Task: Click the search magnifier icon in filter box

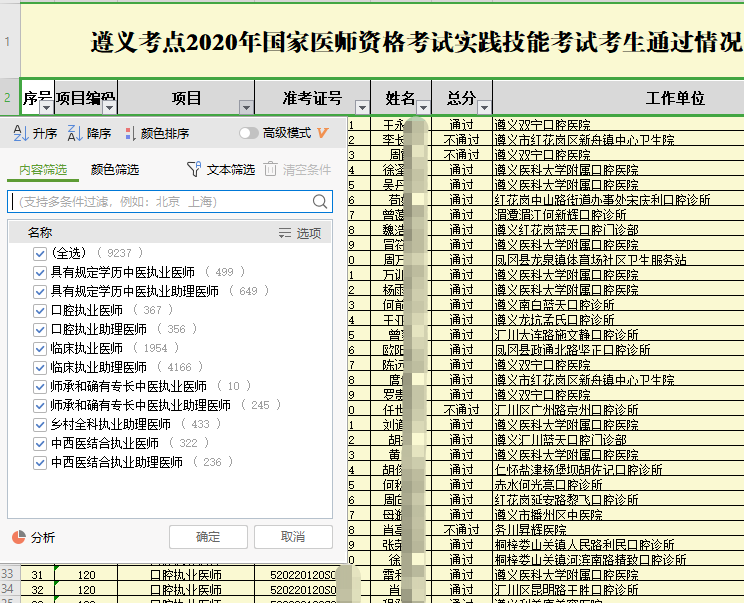Action: (x=320, y=202)
